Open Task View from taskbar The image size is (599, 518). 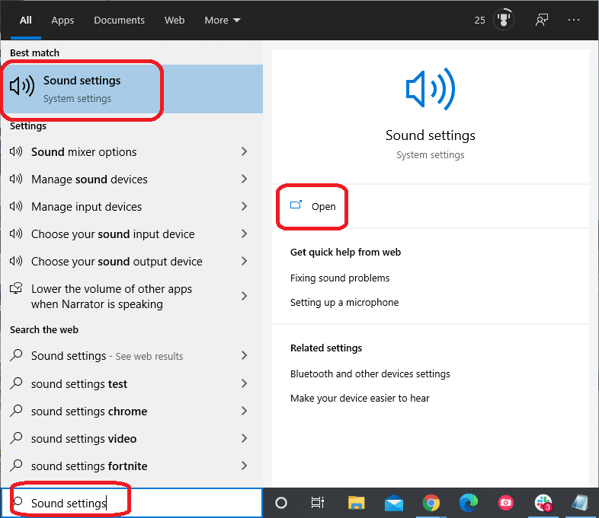tap(317, 503)
